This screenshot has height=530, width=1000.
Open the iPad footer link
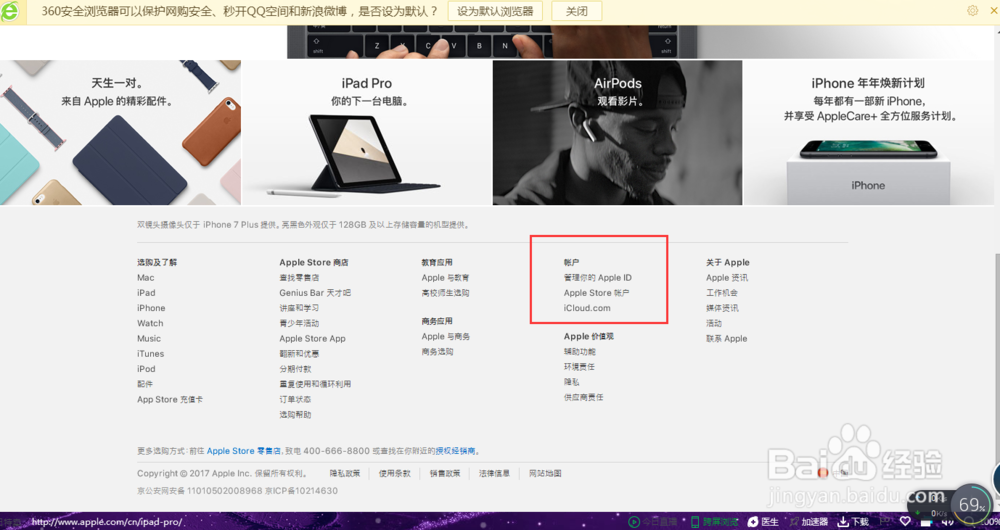(146, 293)
